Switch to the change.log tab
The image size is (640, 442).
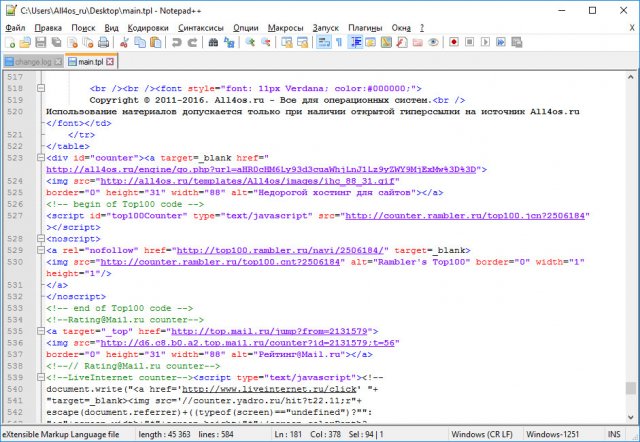(x=33, y=62)
